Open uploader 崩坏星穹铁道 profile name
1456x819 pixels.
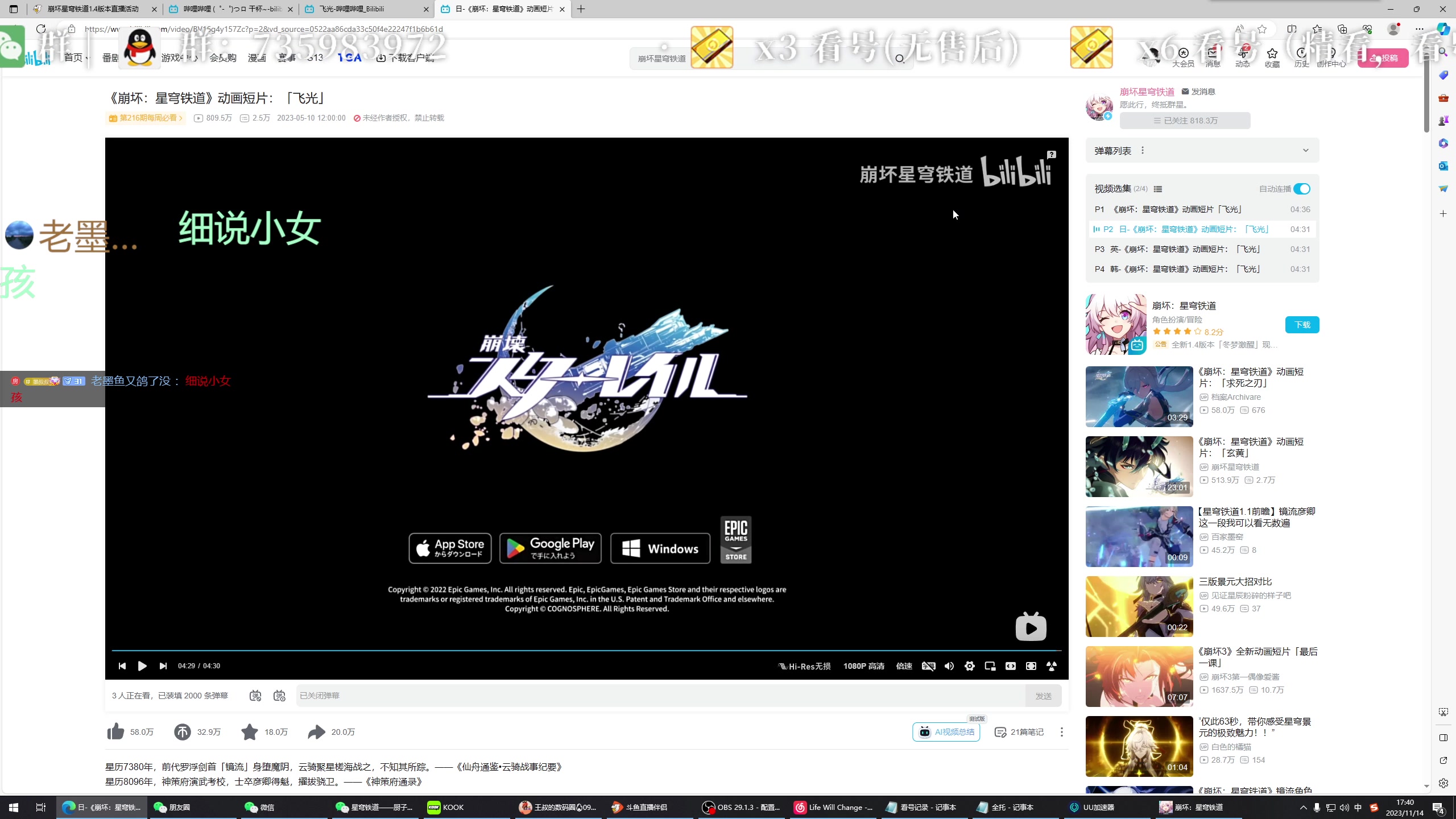click(1147, 92)
